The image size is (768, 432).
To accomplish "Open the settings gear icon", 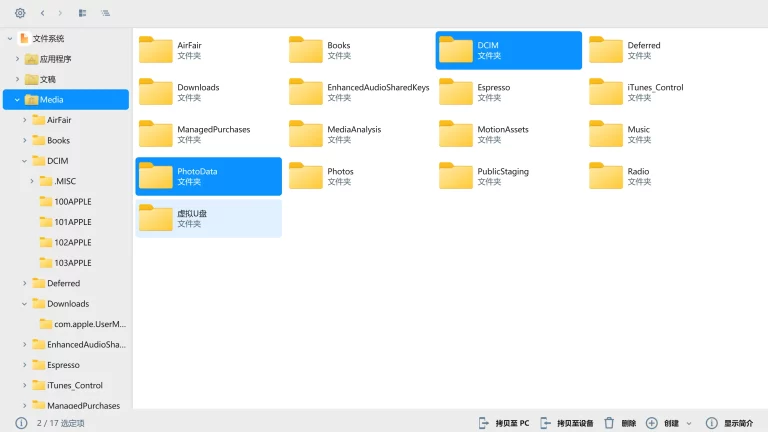I will click(20, 13).
